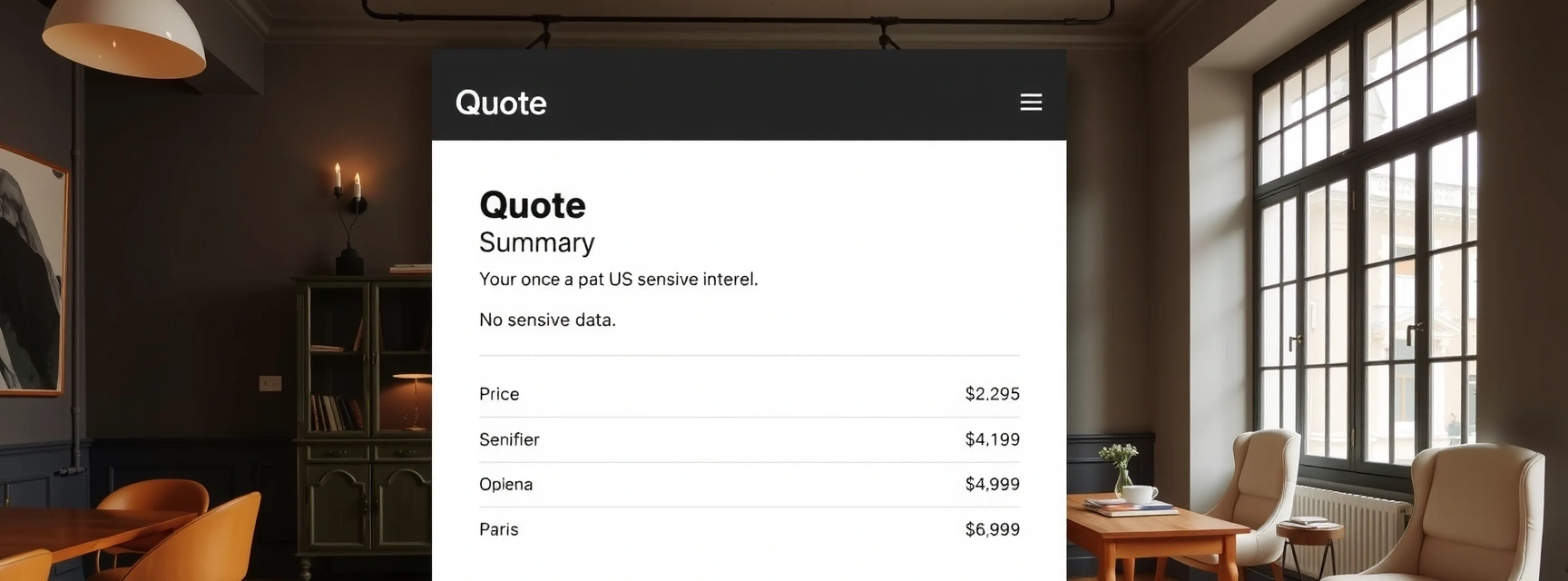
Task: Select the Price row label
Action: coord(499,394)
